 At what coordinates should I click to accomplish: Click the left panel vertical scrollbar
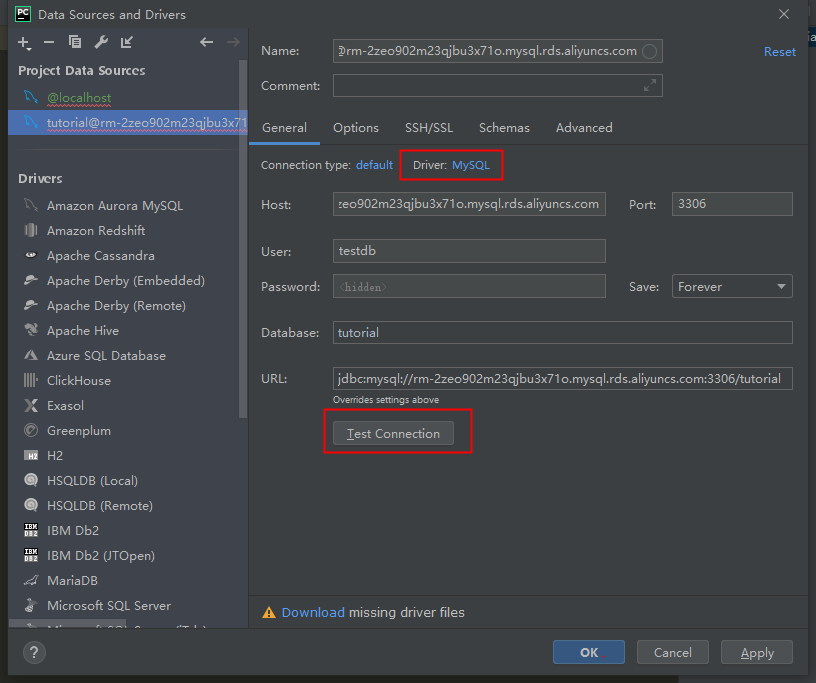click(243, 238)
